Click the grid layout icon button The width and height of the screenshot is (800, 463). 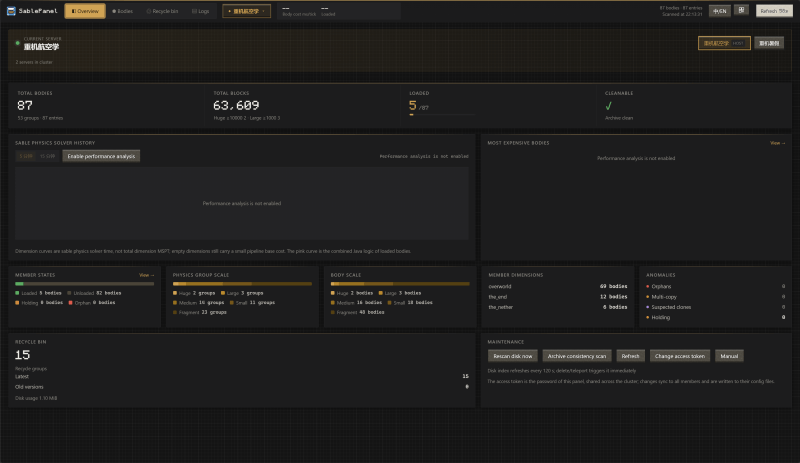click(741, 10)
